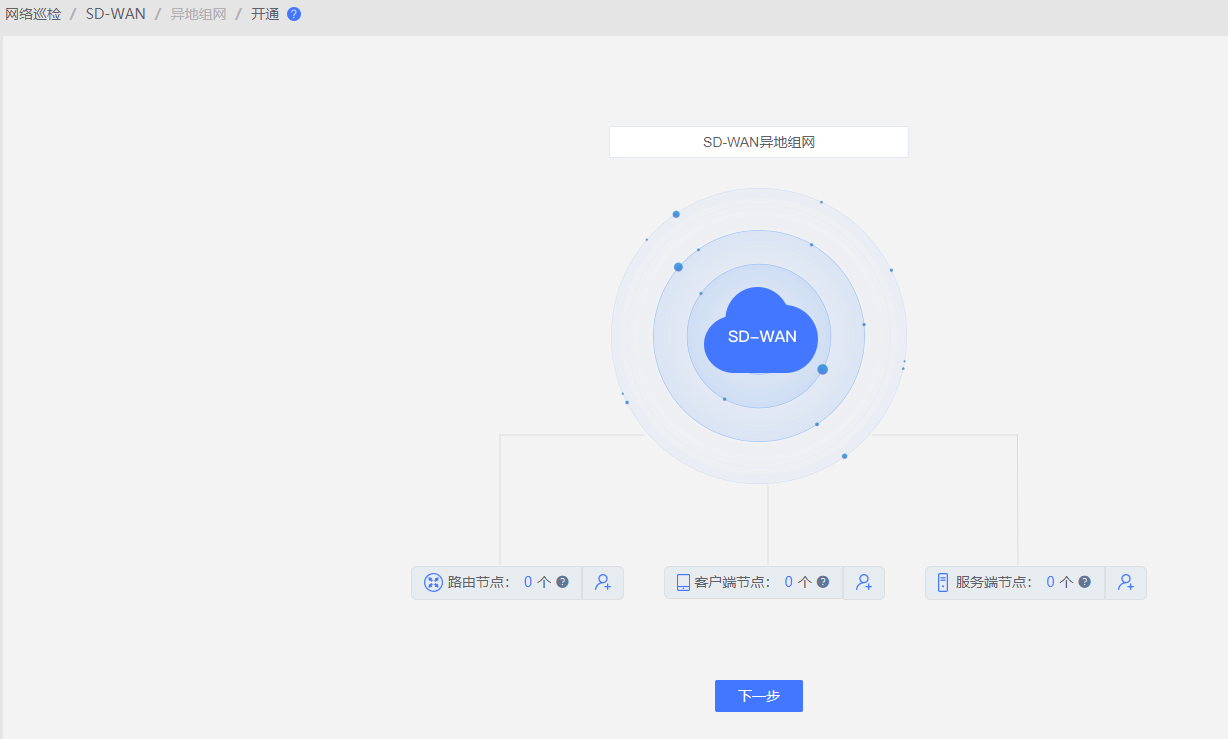Click the 客户端节点 tablet icon
1228x739 pixels.
(684, 582)
